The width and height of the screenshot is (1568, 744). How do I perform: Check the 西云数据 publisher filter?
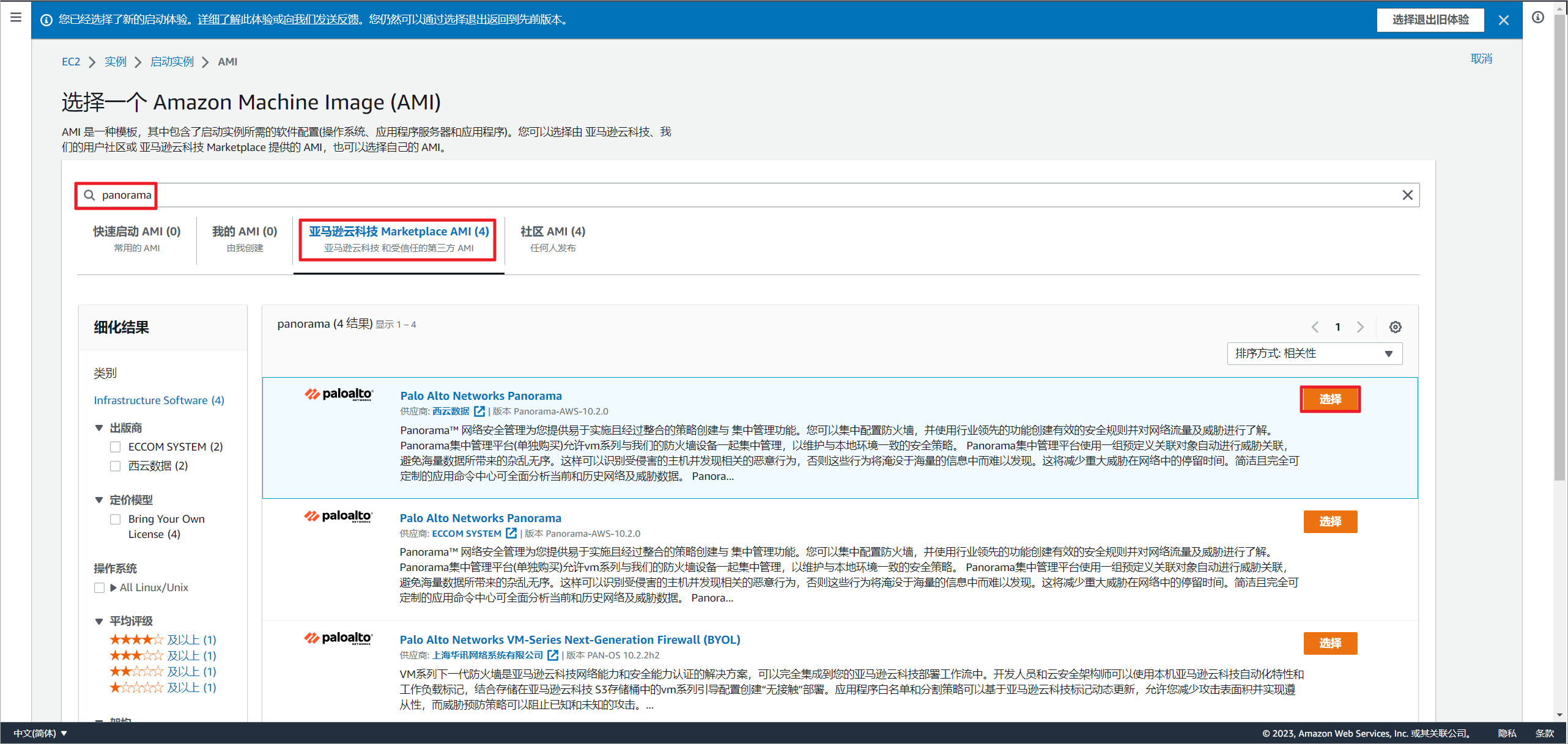coord(115,466)
